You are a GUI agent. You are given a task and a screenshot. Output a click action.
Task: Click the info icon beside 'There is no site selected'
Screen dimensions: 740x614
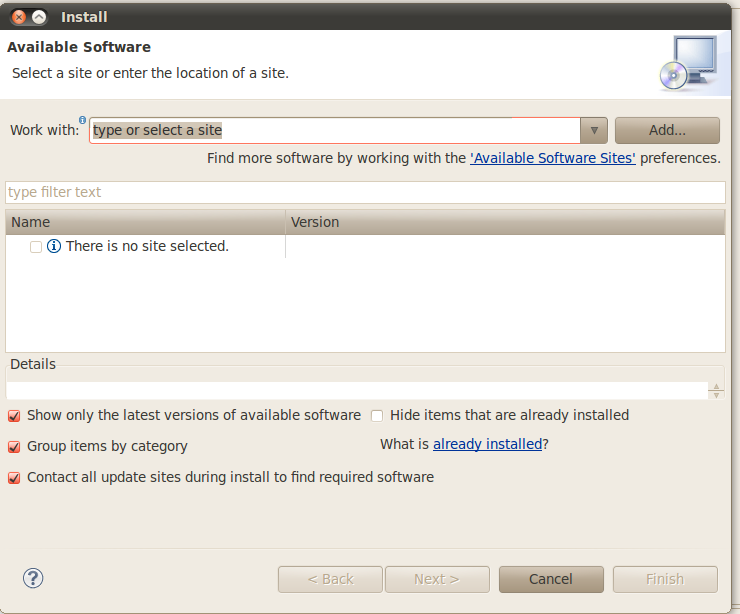(x=54, y=246)
